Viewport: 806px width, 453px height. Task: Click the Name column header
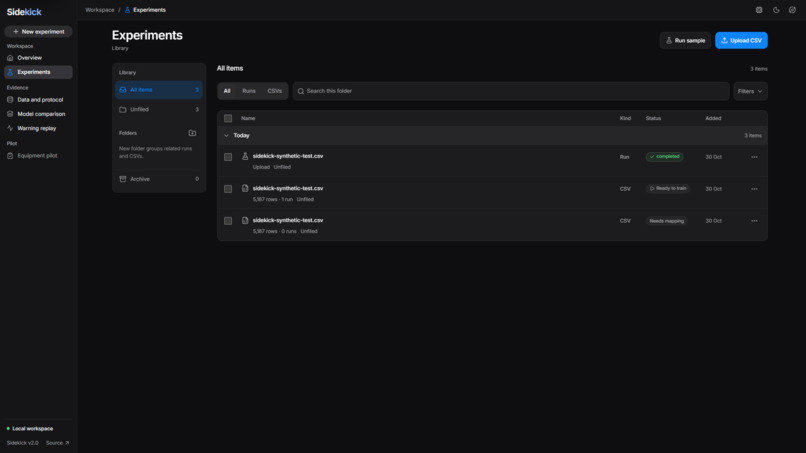coord(248,118)
